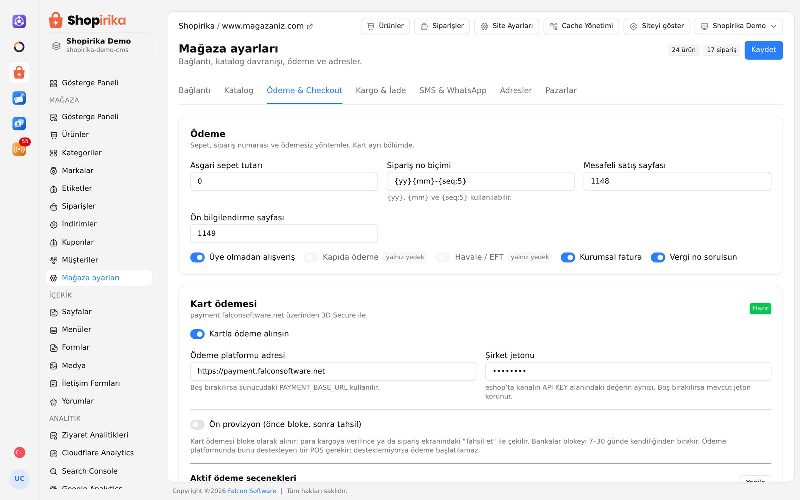
Task: Open Kuponlar in the sidebar
Action: 99,242
